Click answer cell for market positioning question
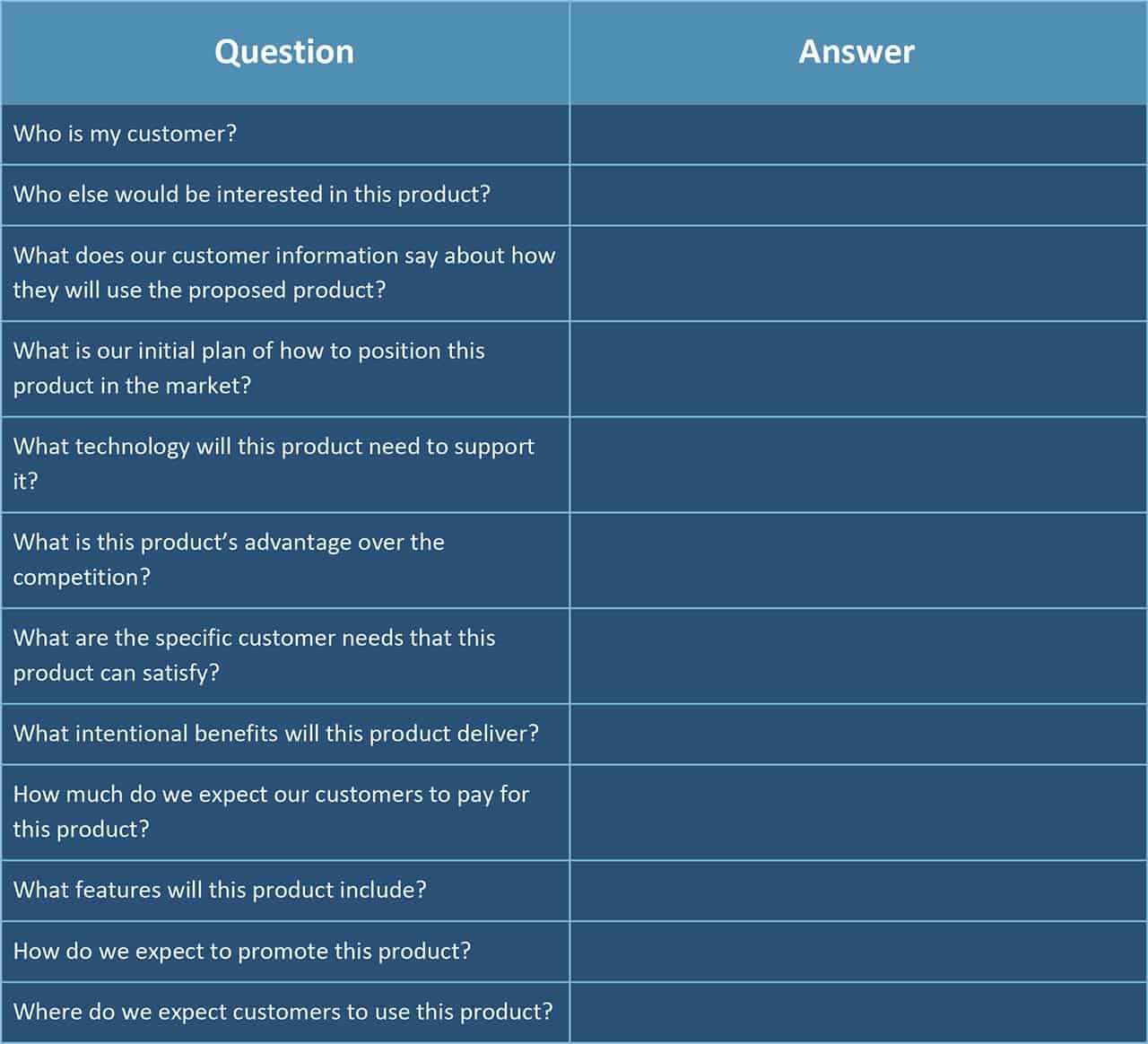 (x=857, y=369)
